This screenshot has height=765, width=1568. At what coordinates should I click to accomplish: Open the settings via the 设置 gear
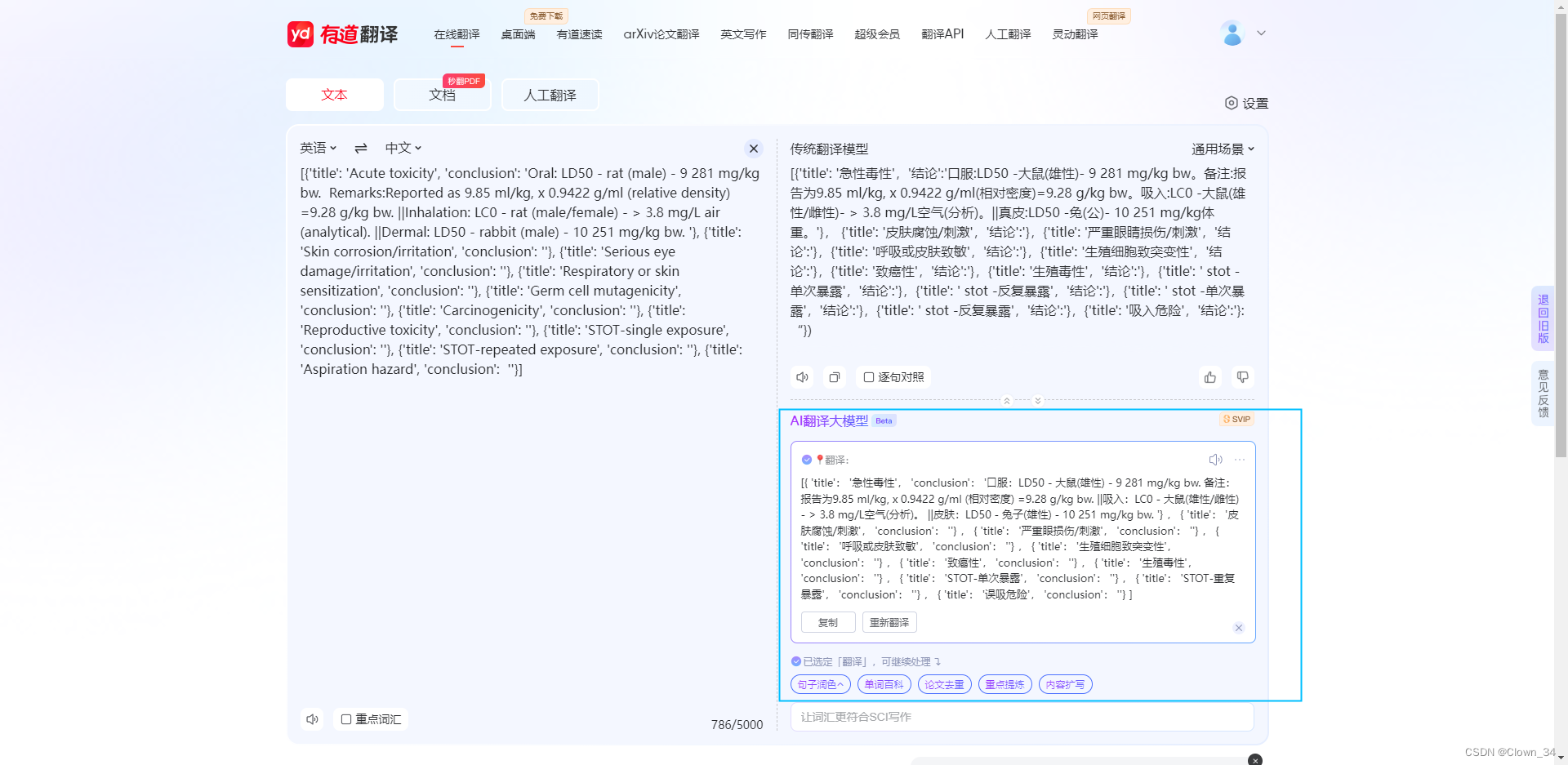[1246, 103]
